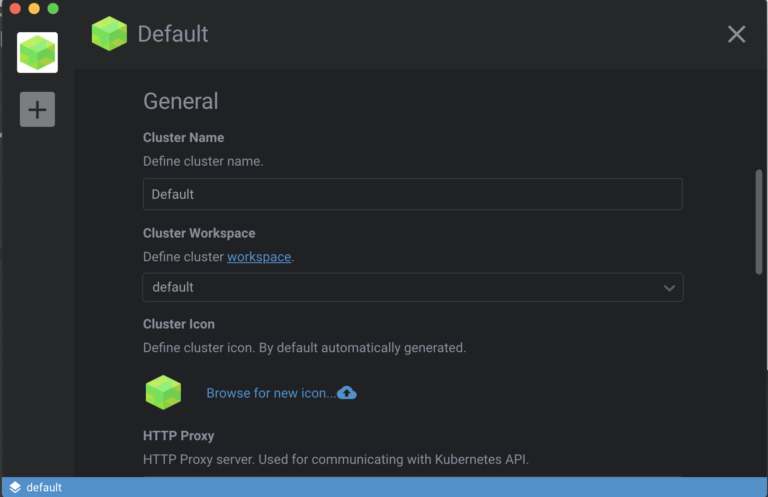This screenshot has height=497, width=768.
Task: Click the cloud upload icon
Action: tap(347, 393)
